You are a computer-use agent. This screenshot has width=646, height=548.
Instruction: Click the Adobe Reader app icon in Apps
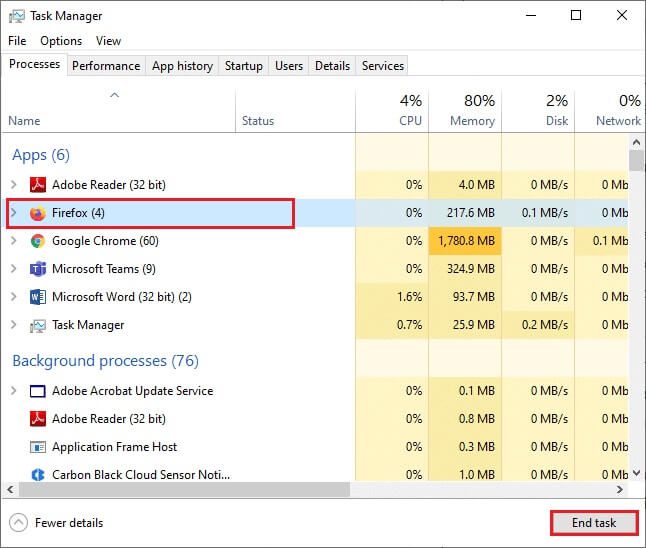(38, 185)
